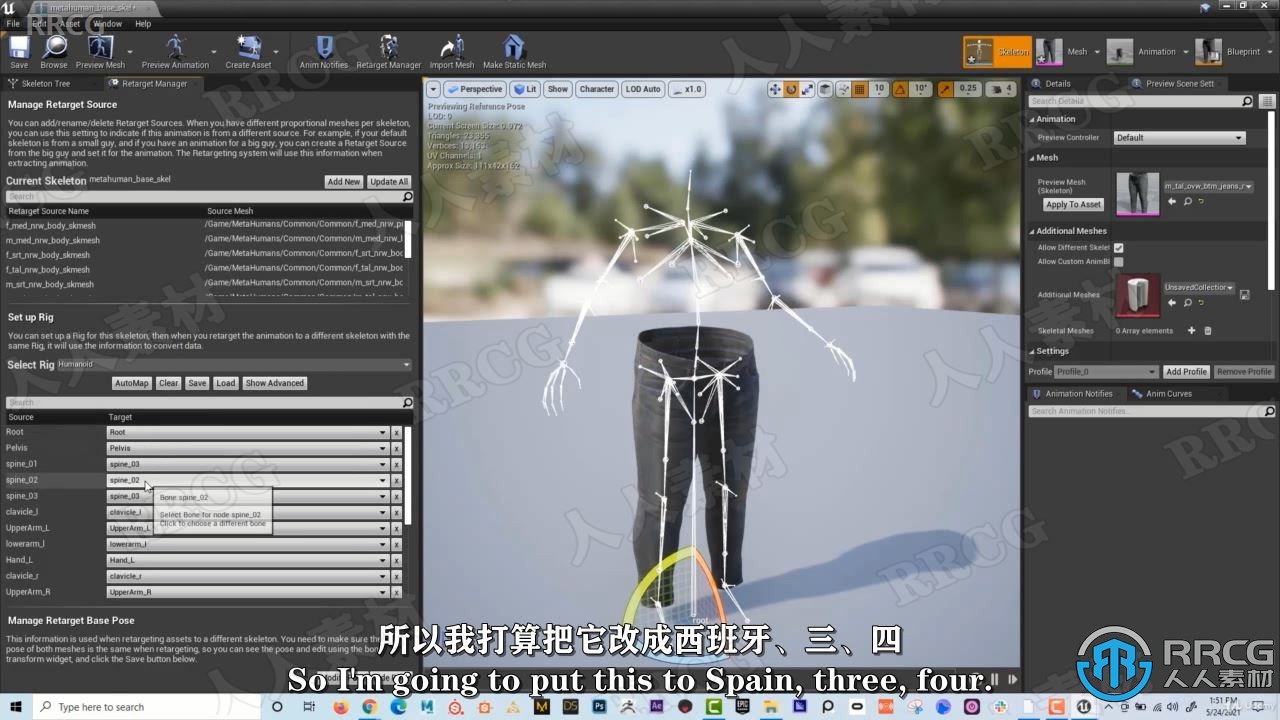Click the Add Profile button
The image size is (1280, 720).
[1187, 372]
